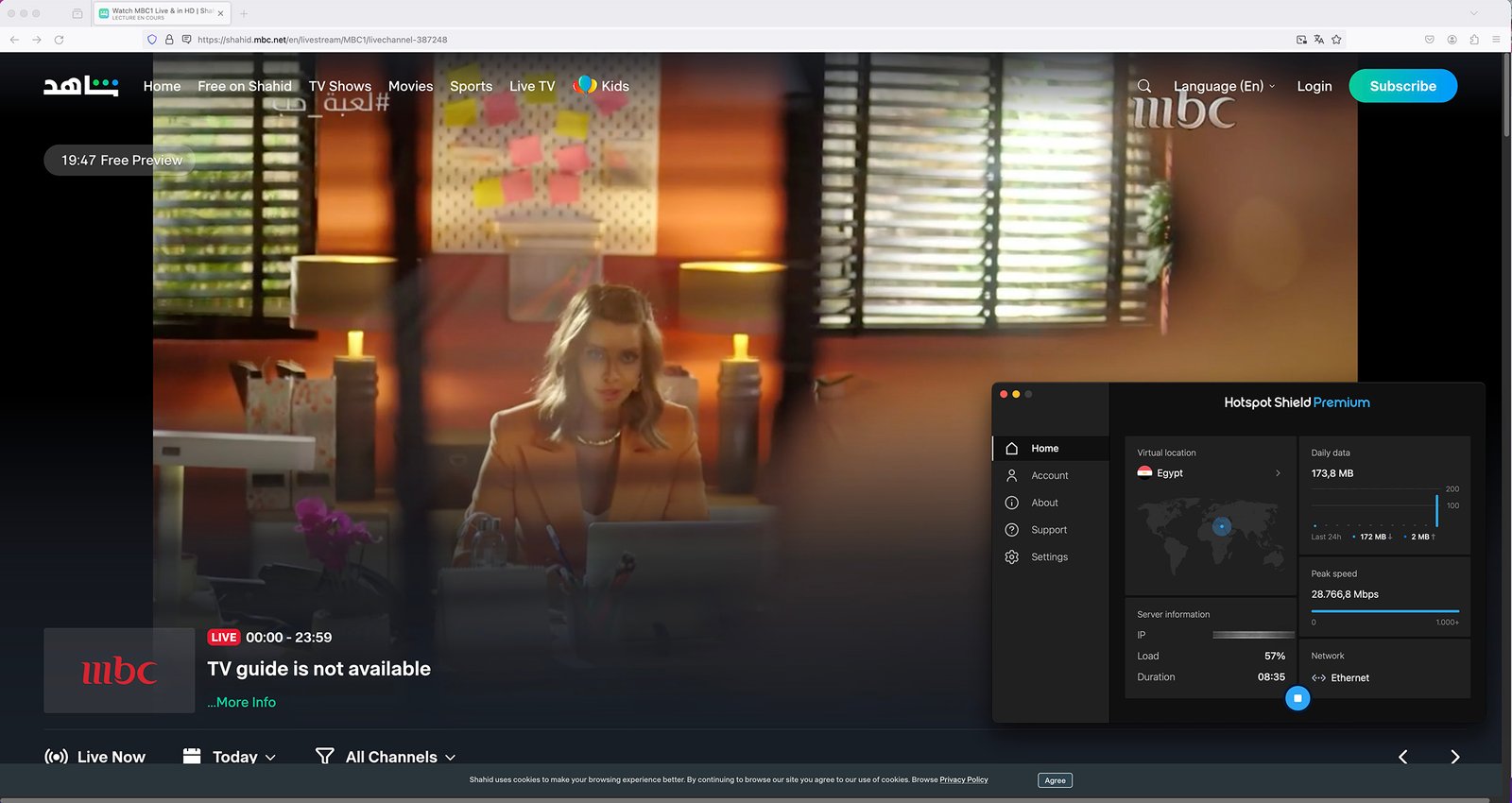This screenshot has height=803, width=1512.
Task: Open the browser list-all-tabs chevron
Action: click(x=1473, y=13)
